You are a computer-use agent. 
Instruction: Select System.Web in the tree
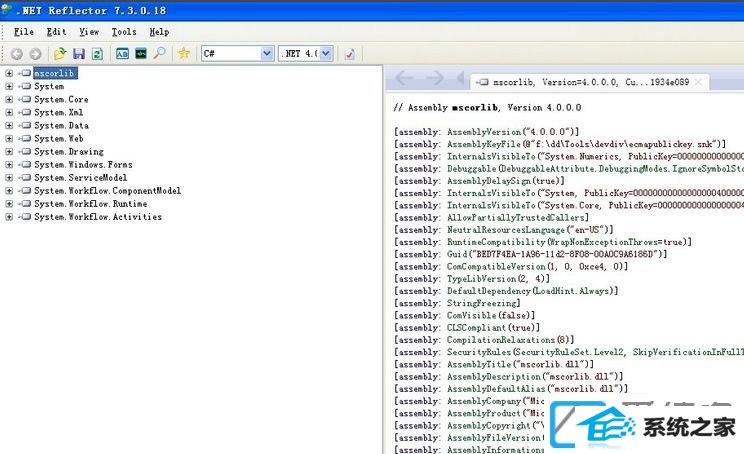pyautogui.click(x=58, y=139)
